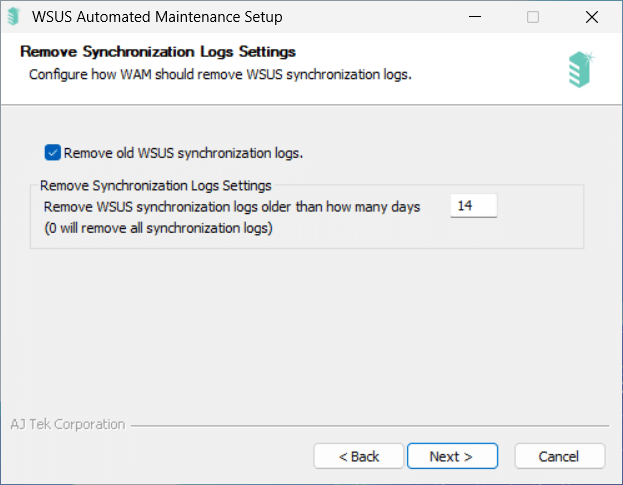Click the teal WAM logo in header

(x=581, y=70)
